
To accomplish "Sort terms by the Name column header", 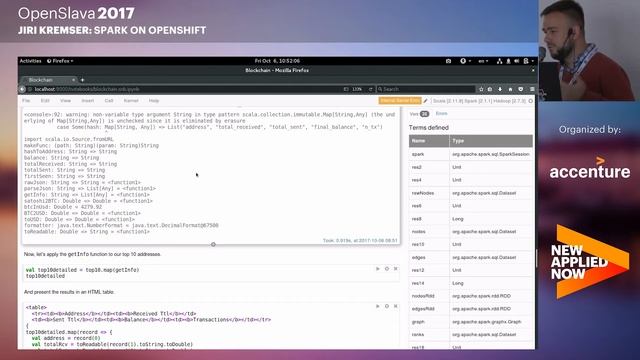I will click(429, 141).
